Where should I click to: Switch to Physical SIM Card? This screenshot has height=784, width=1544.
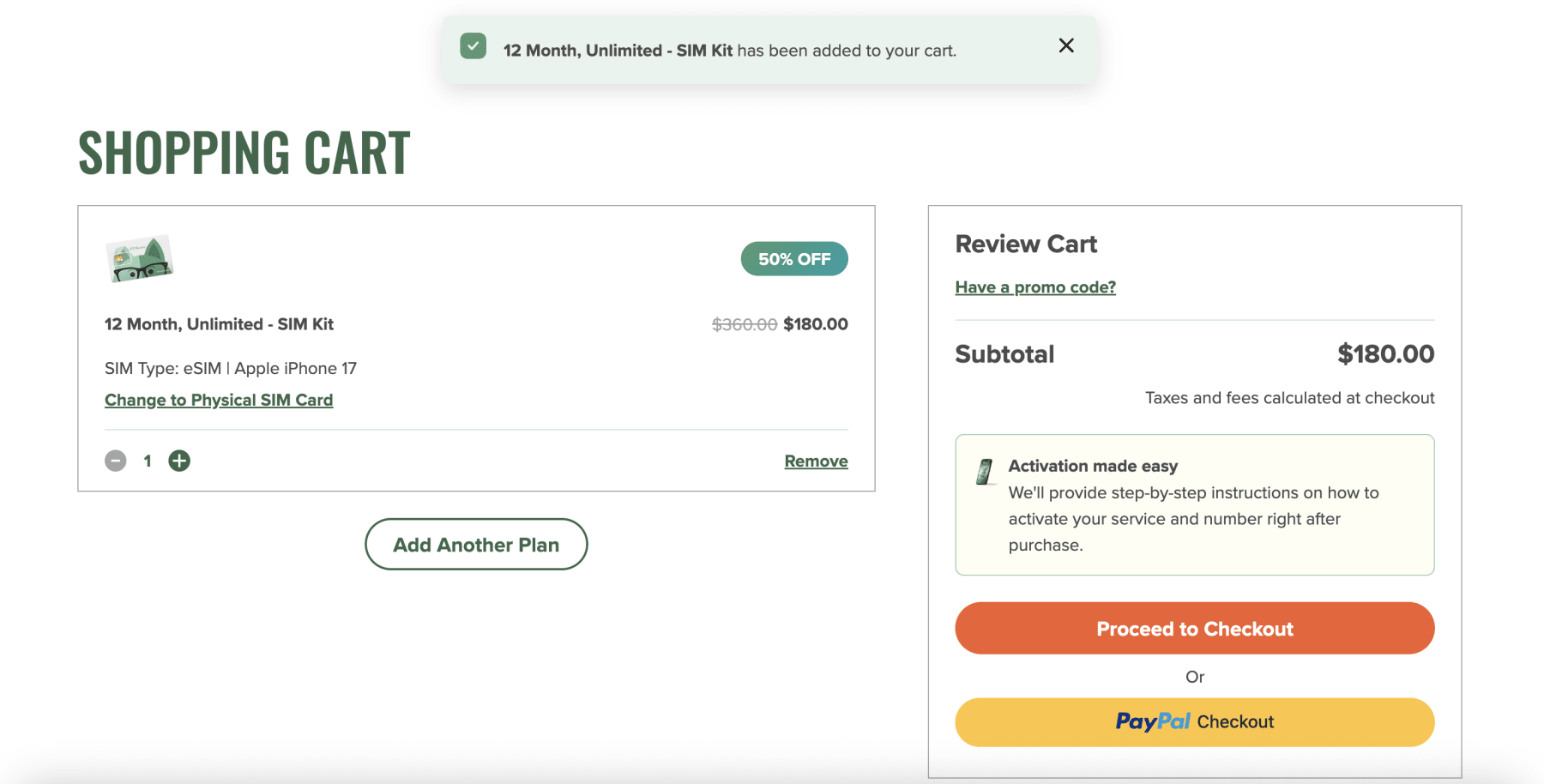tap(219, 401)
